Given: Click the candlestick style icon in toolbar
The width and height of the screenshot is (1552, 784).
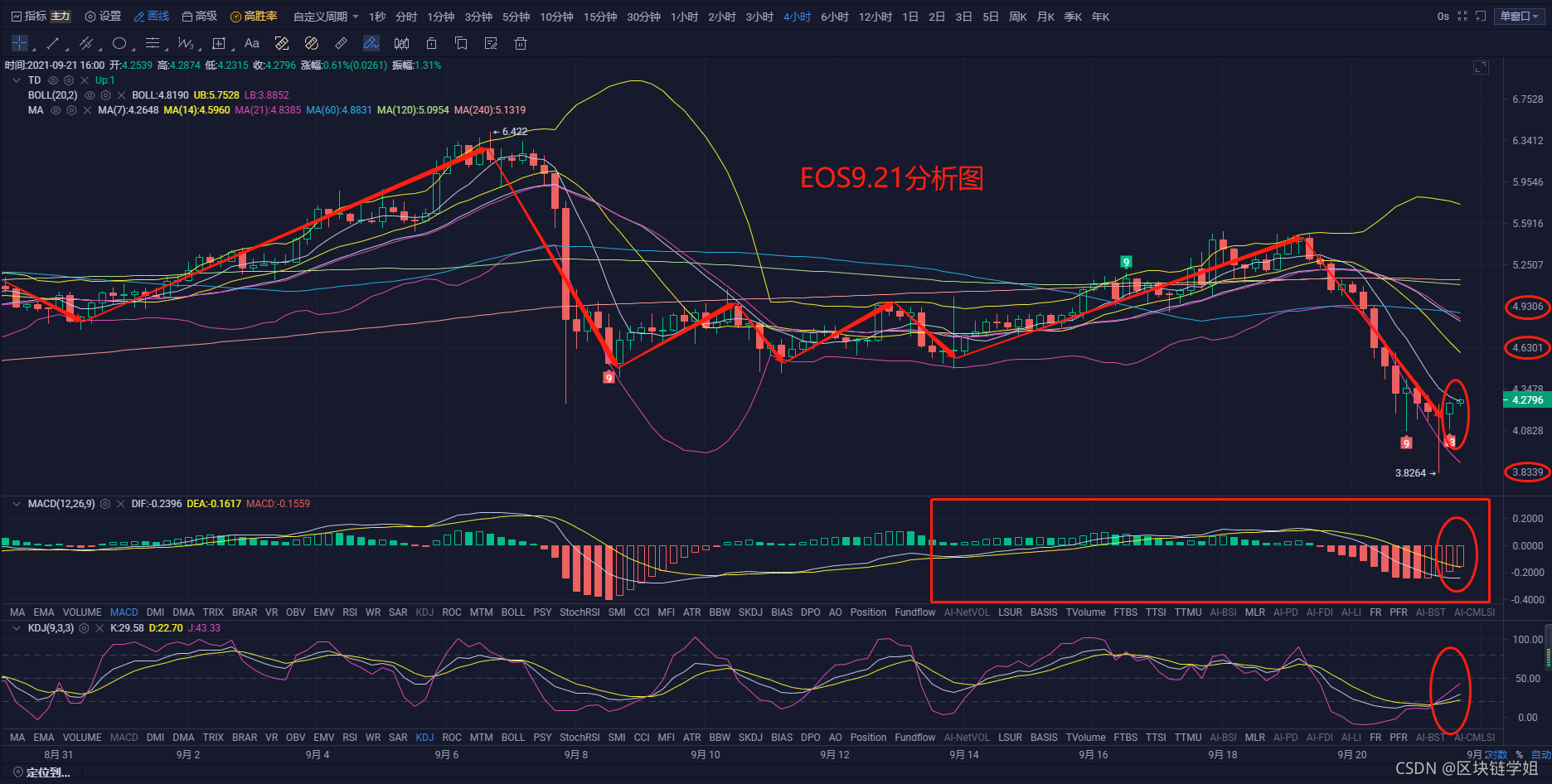Looking at the screenshot, I should [x=402, y=43].
